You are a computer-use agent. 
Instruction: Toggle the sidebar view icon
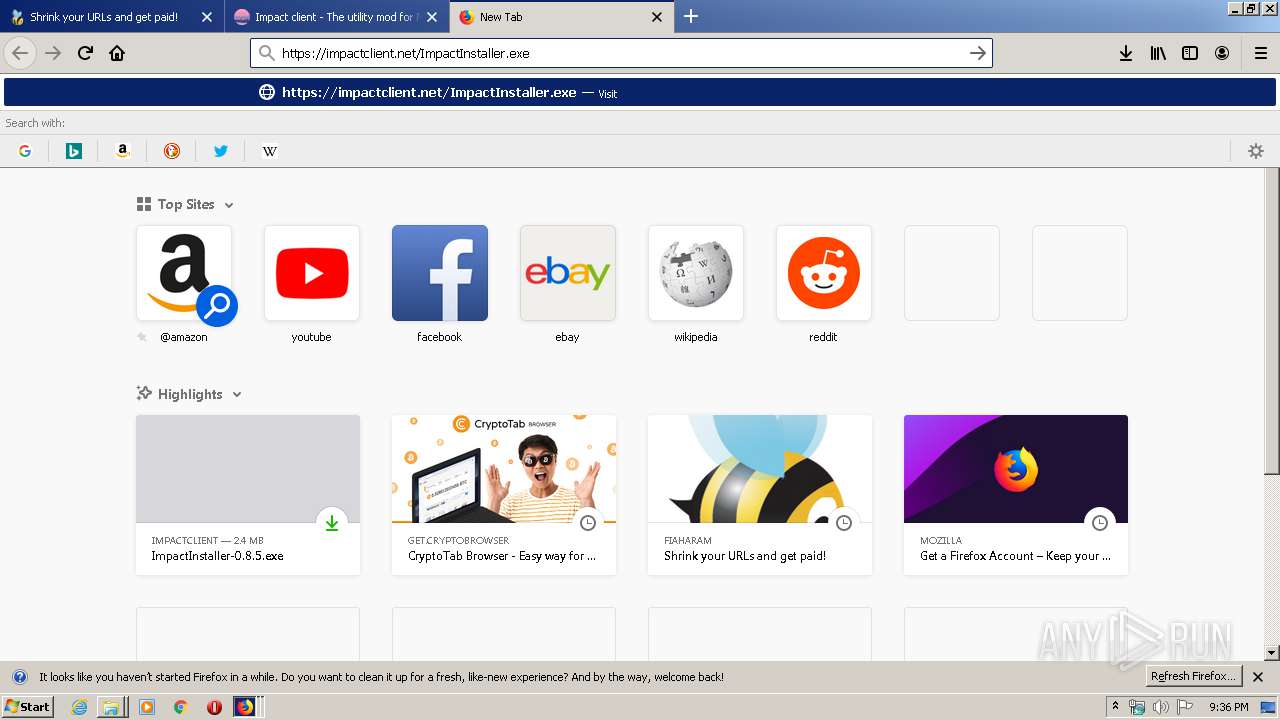click(x=1190, y=53)
